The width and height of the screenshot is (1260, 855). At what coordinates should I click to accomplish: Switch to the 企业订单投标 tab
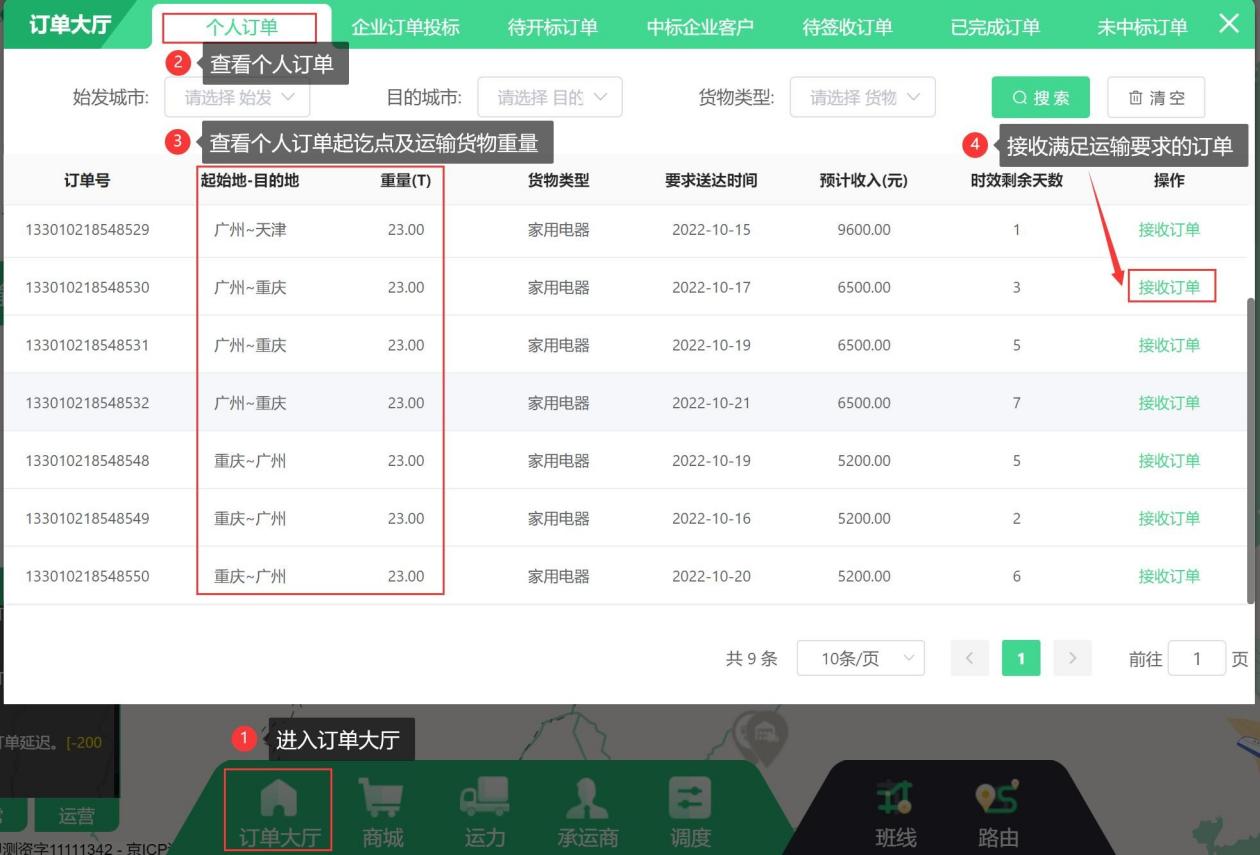[405, 28]
